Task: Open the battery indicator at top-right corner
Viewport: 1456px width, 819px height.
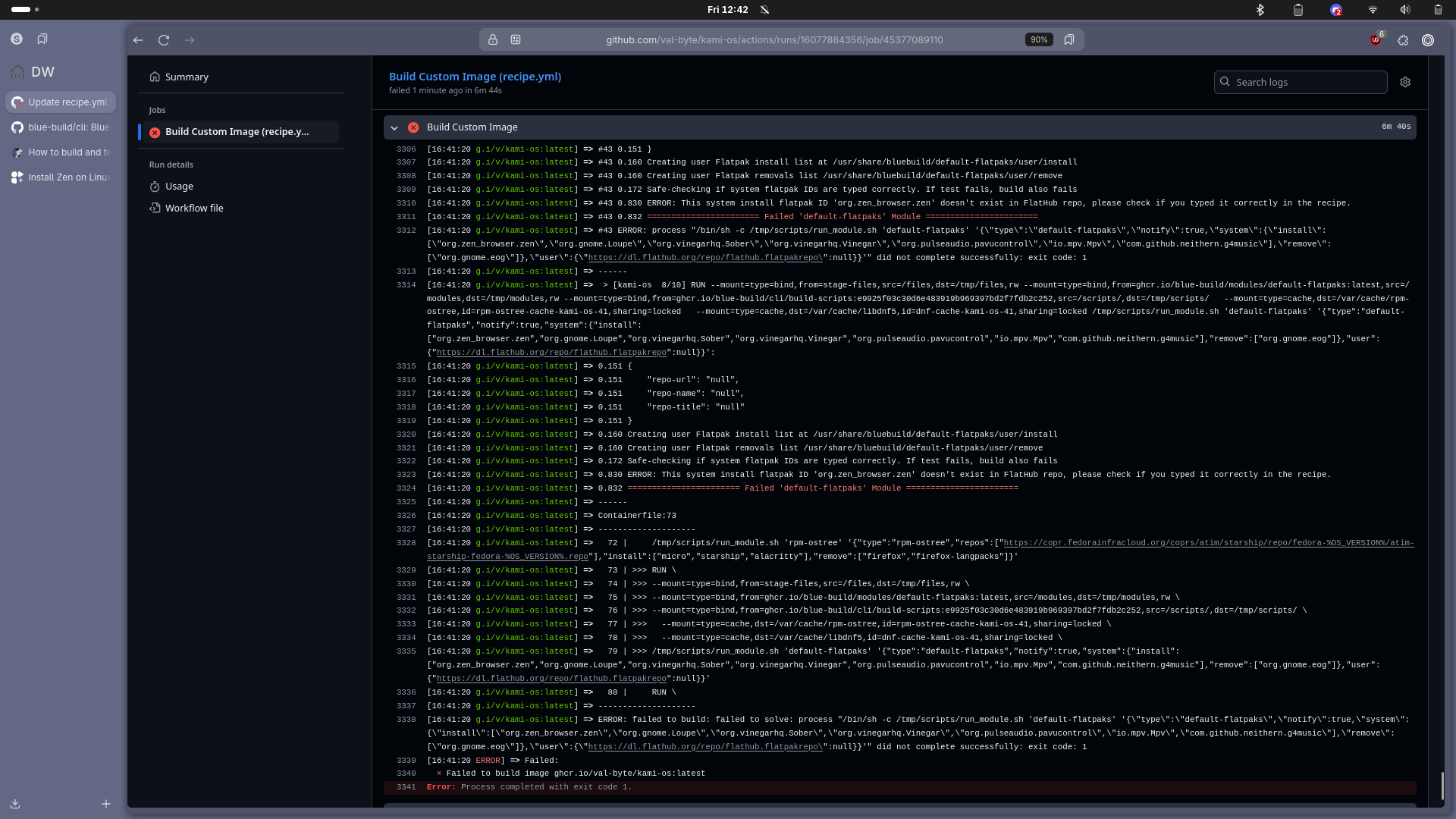Action: pos(1438,10)
